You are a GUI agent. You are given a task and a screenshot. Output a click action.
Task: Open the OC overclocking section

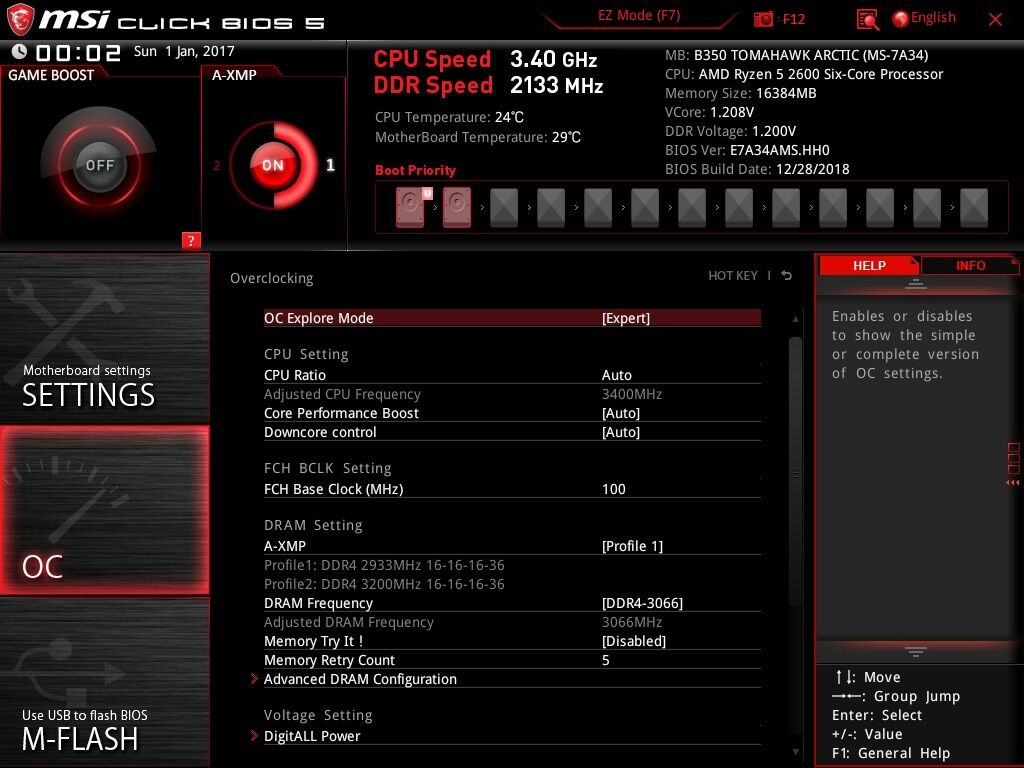pos(104,511)
